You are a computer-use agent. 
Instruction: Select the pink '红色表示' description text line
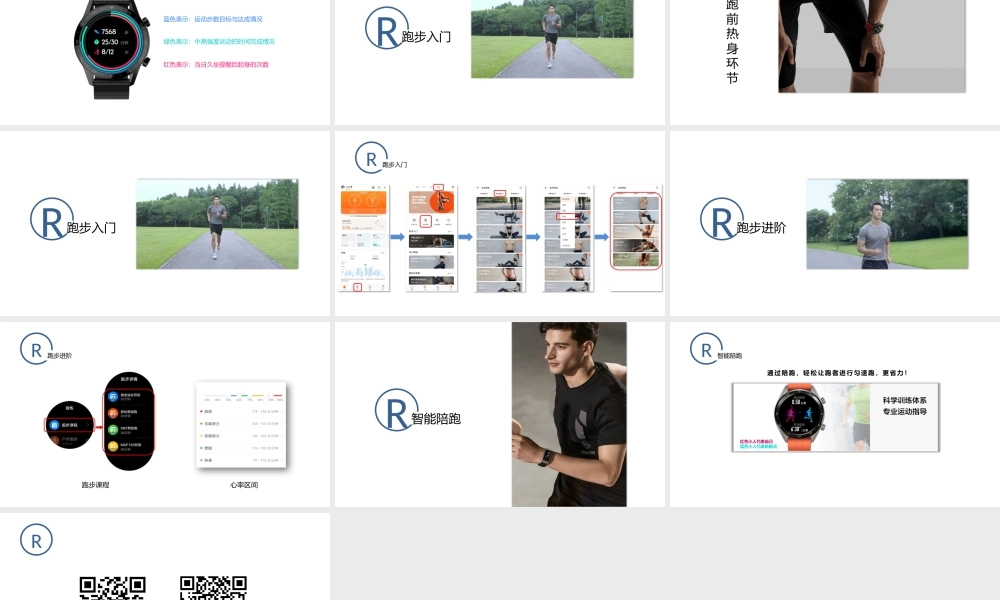(x=216, y=64)
